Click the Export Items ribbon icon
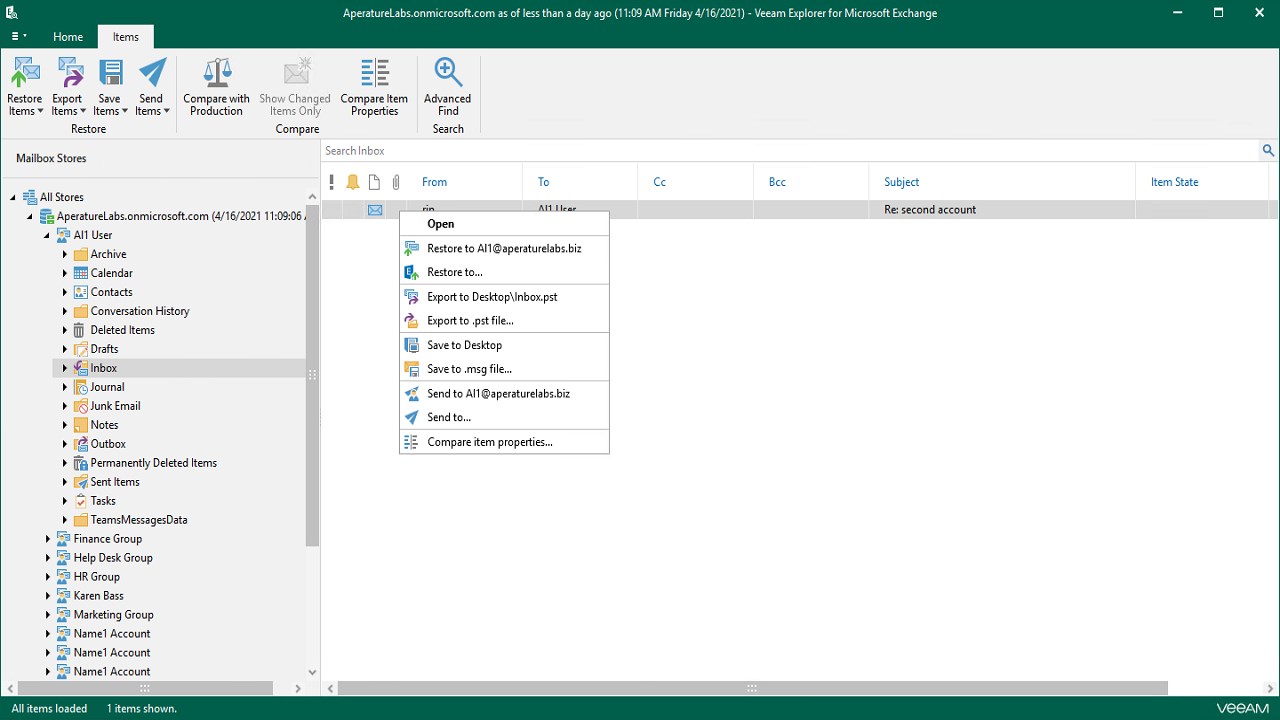The image size is (1280, 720). (x=68, y=74)
